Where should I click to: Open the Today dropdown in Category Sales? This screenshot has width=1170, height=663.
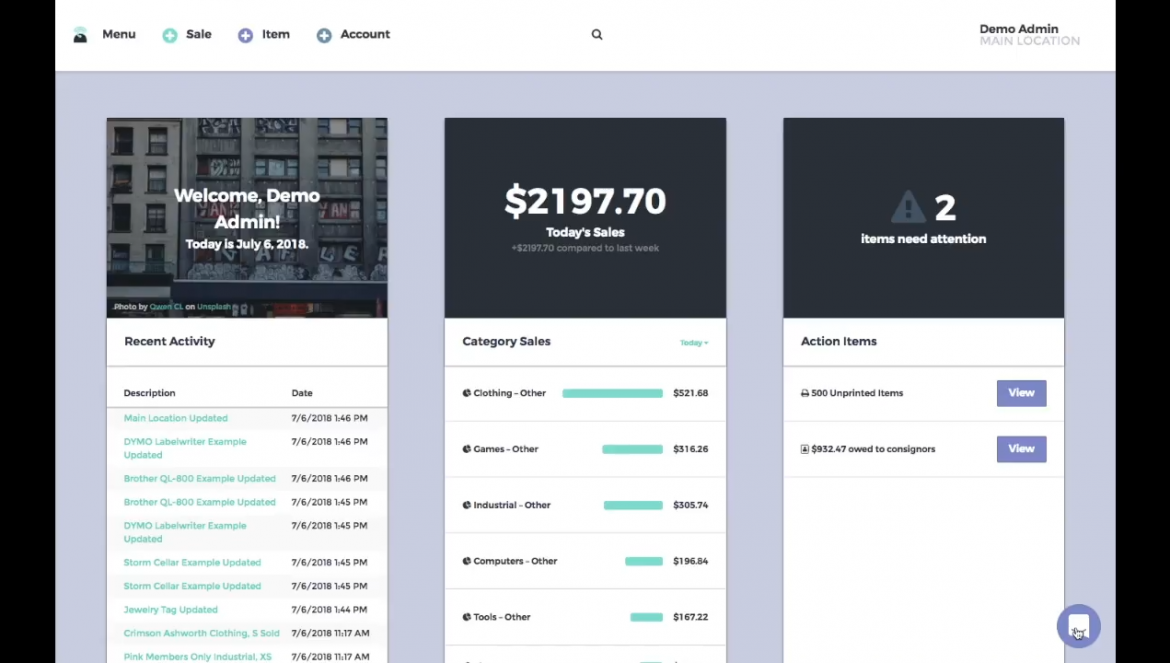[x=694, y=342]
